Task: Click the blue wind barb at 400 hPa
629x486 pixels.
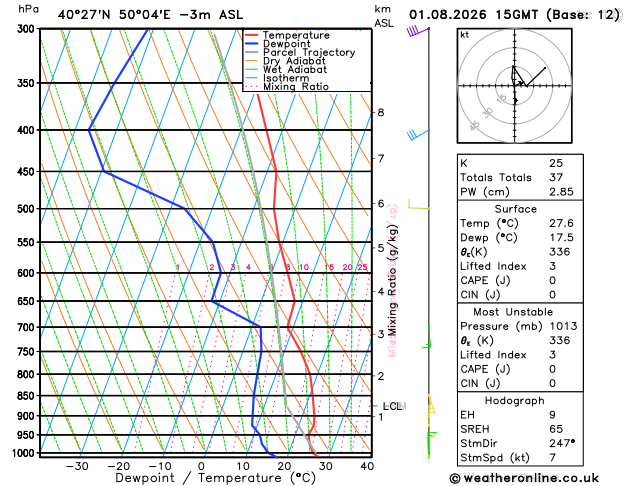Action: [418, 135]
